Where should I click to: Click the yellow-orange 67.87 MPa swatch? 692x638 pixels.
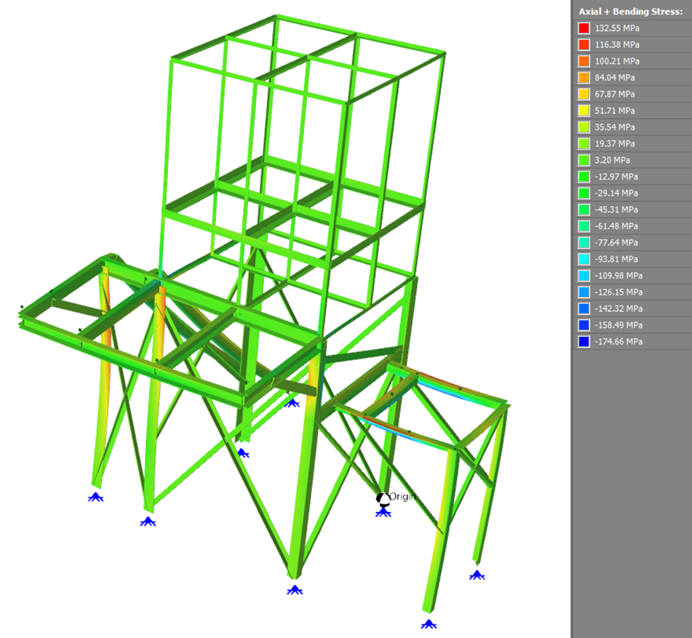click(584, 94)
